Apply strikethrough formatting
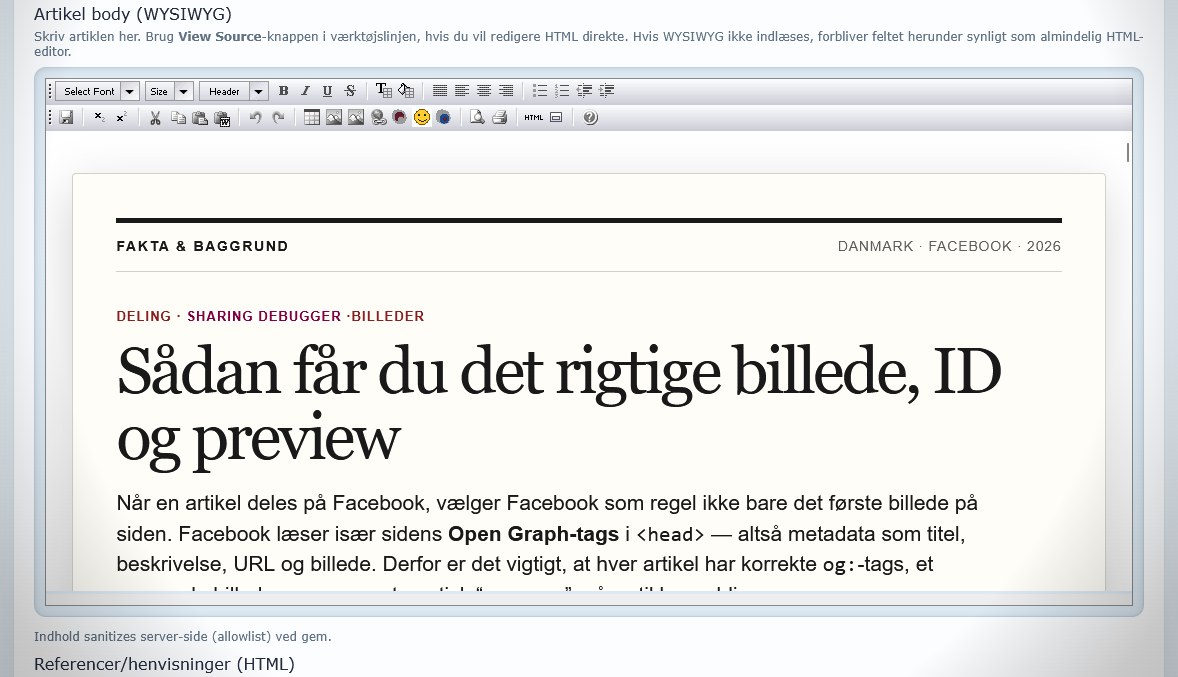Image resolution: width=1178 pixels, height=677 pixels. click(350, 91)
